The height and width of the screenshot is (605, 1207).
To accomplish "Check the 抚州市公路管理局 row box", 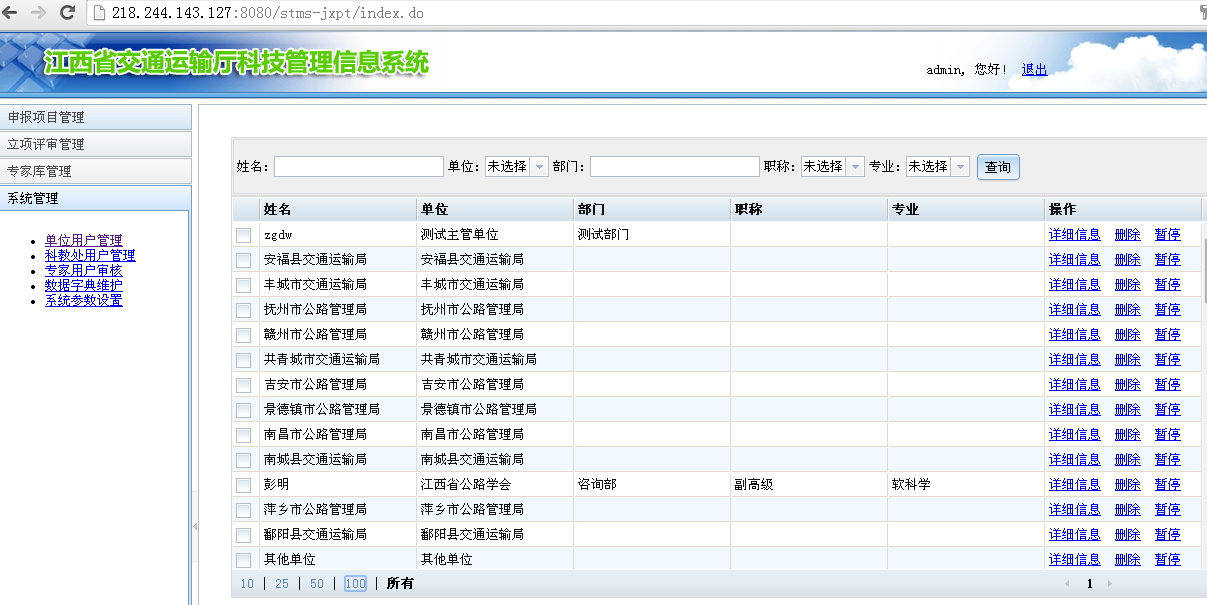I will pyautogui.click(x=243, y=310).
